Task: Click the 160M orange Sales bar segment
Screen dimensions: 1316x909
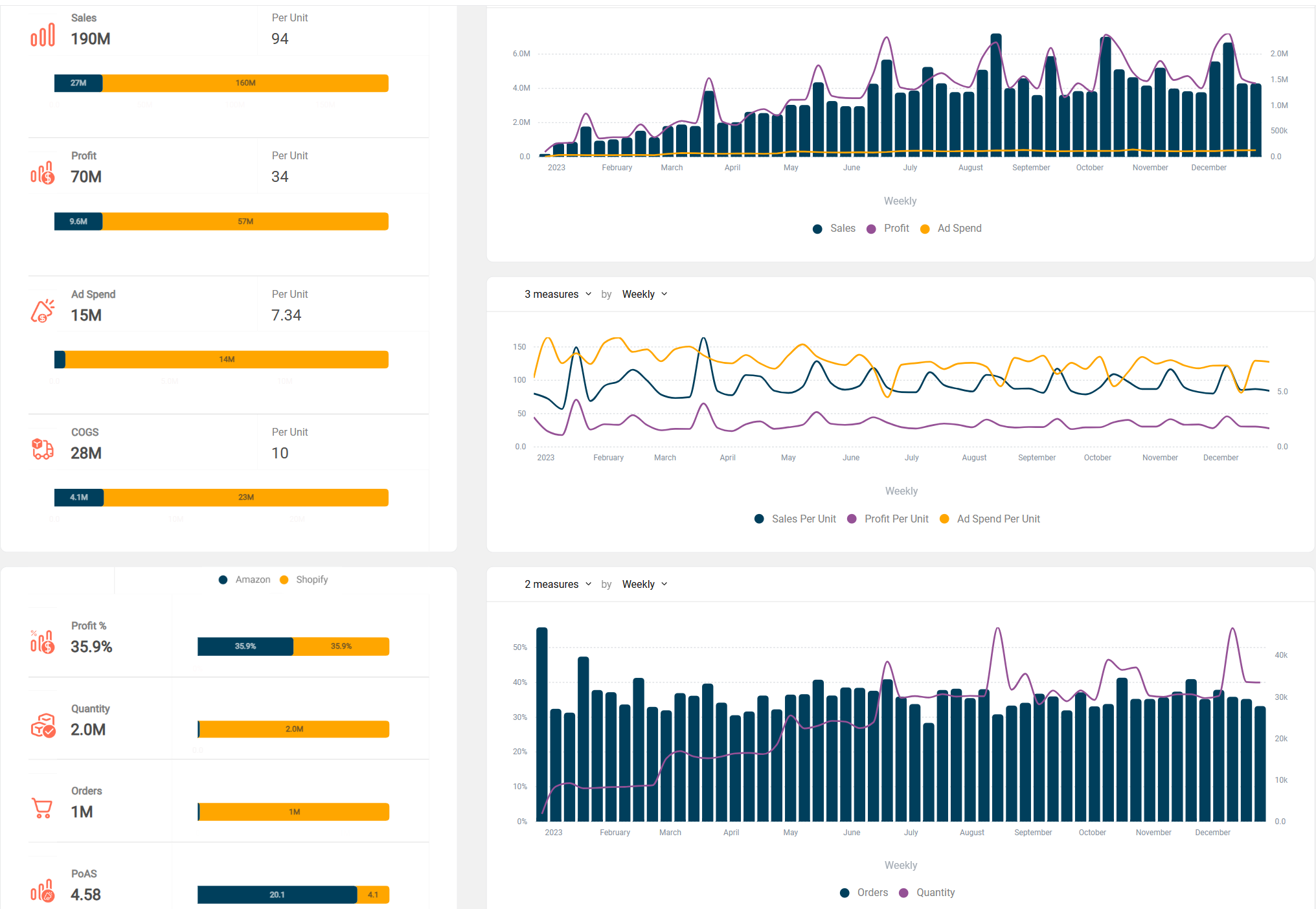Action: [x=245, y=83]
